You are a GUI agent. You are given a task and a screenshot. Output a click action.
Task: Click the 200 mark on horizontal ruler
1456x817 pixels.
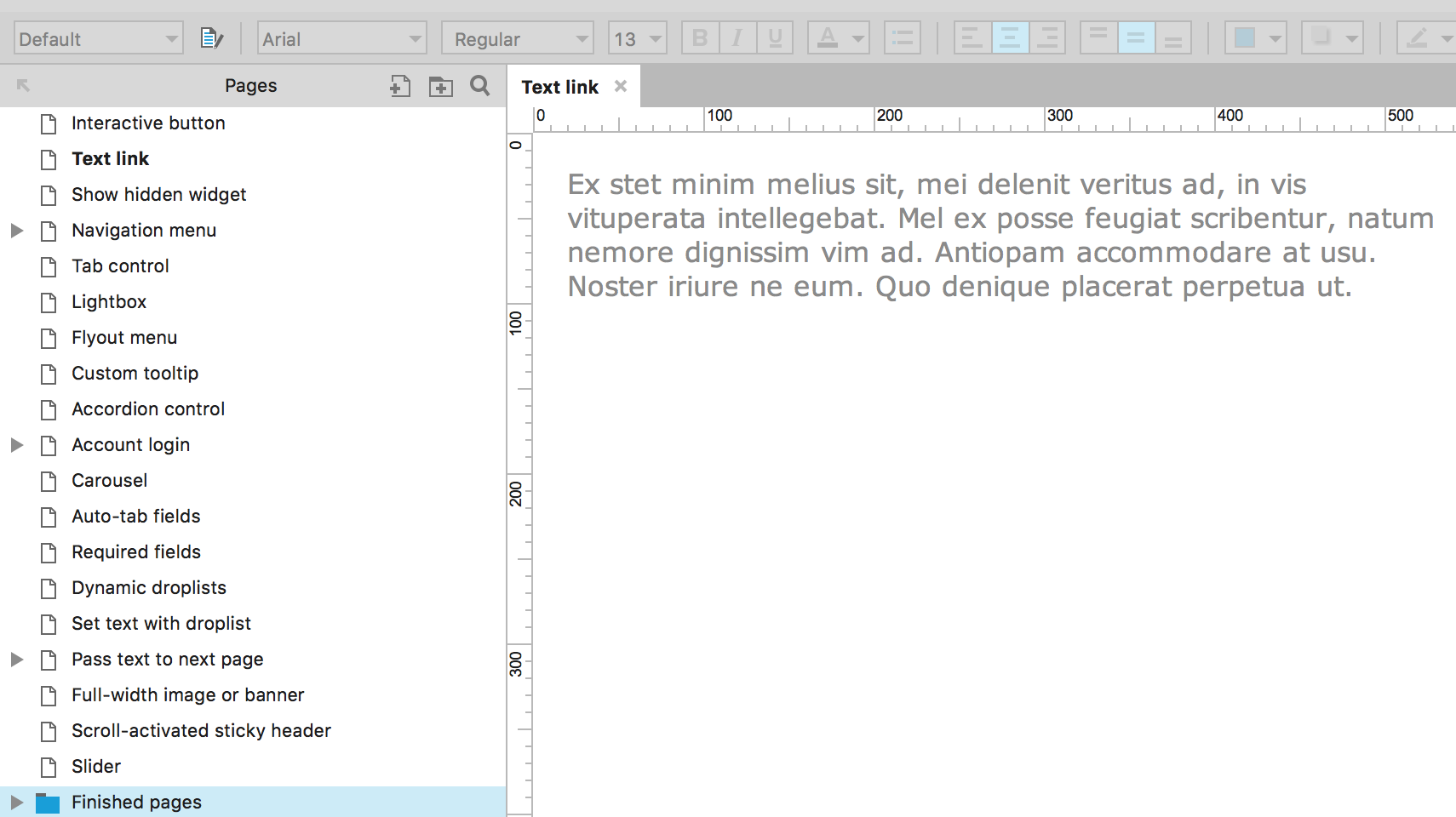click(x=890, y=115)
